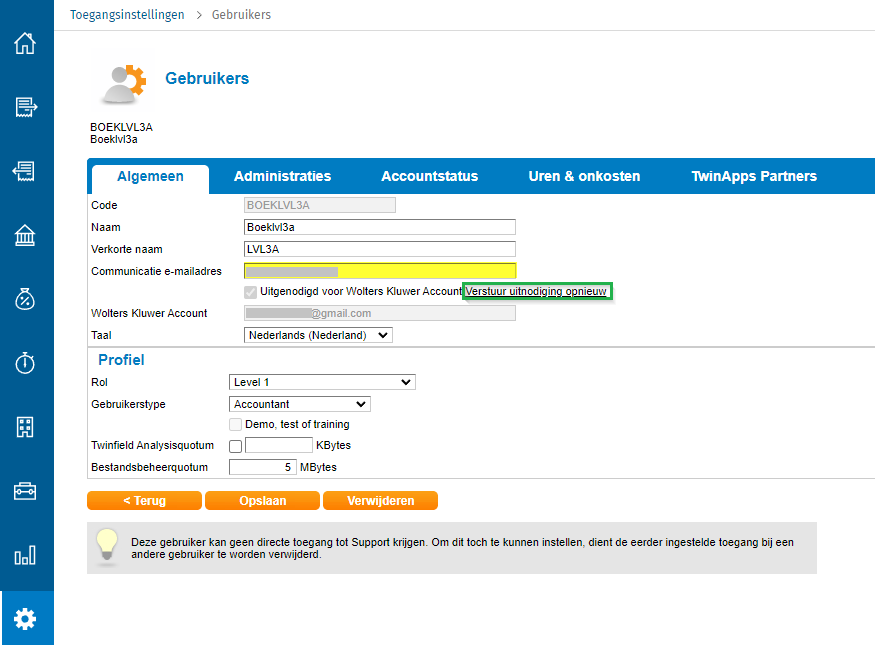Click the sales invoice icon in sidebar

coord(25,108)
